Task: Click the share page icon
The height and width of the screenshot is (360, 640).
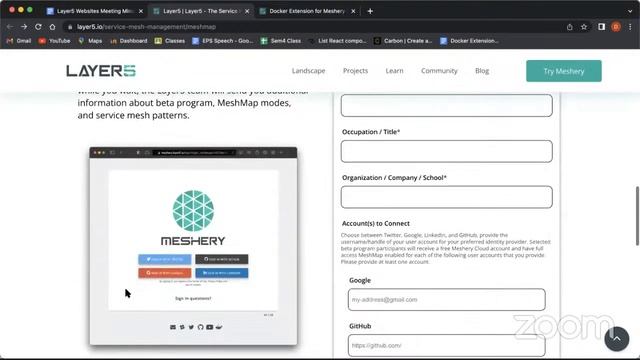Action: coord(569,27)
